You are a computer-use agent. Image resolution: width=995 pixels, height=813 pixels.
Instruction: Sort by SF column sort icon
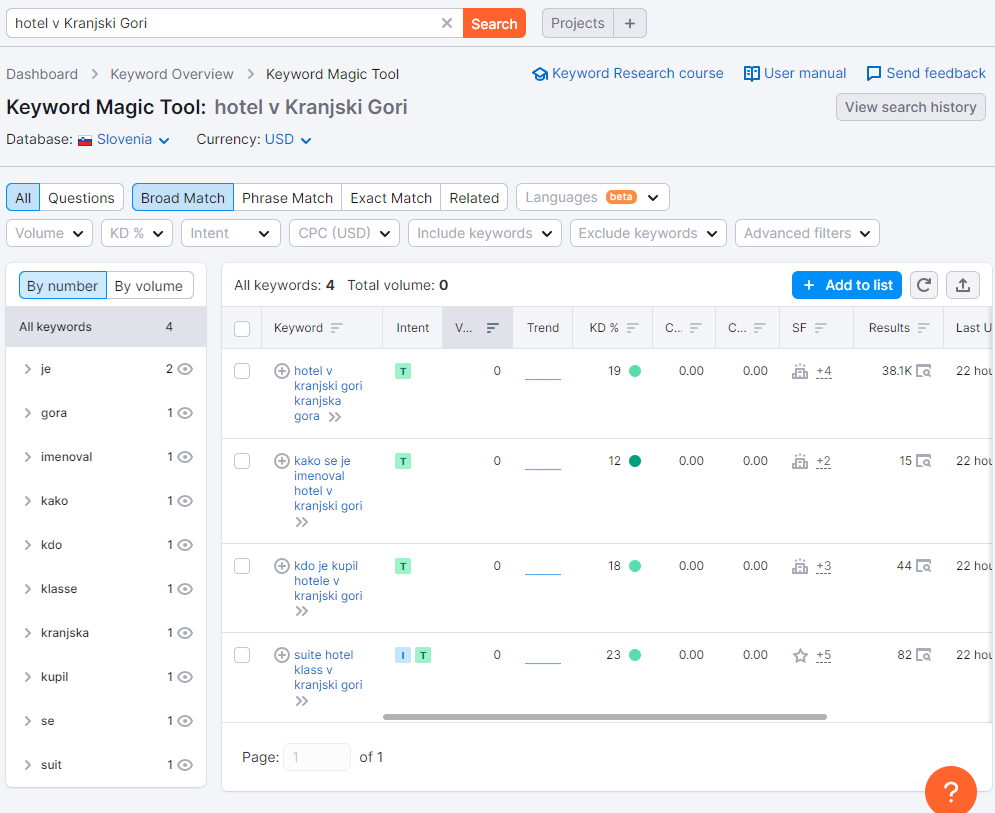click(x=820, y=327)
